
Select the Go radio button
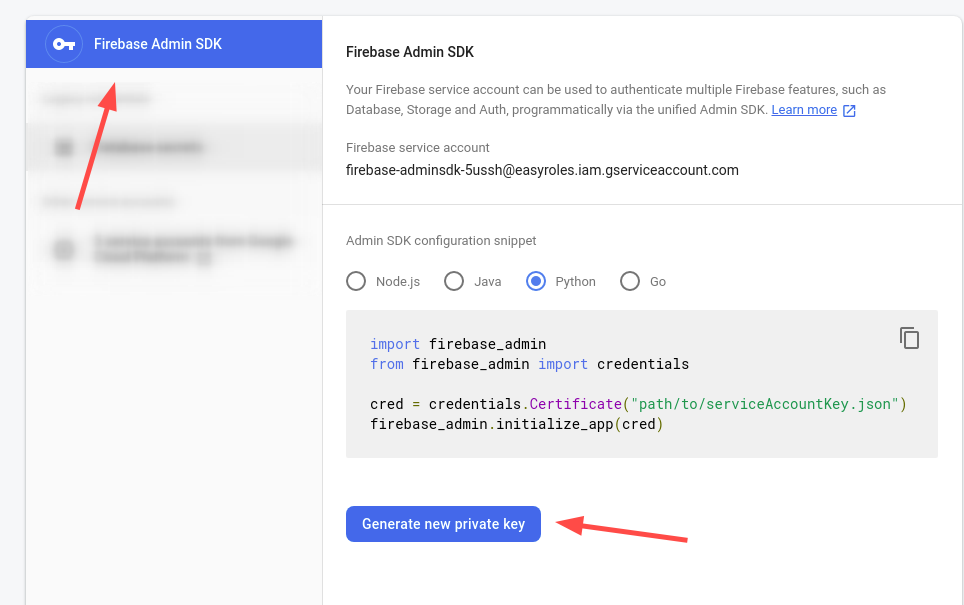pos(630,282)
